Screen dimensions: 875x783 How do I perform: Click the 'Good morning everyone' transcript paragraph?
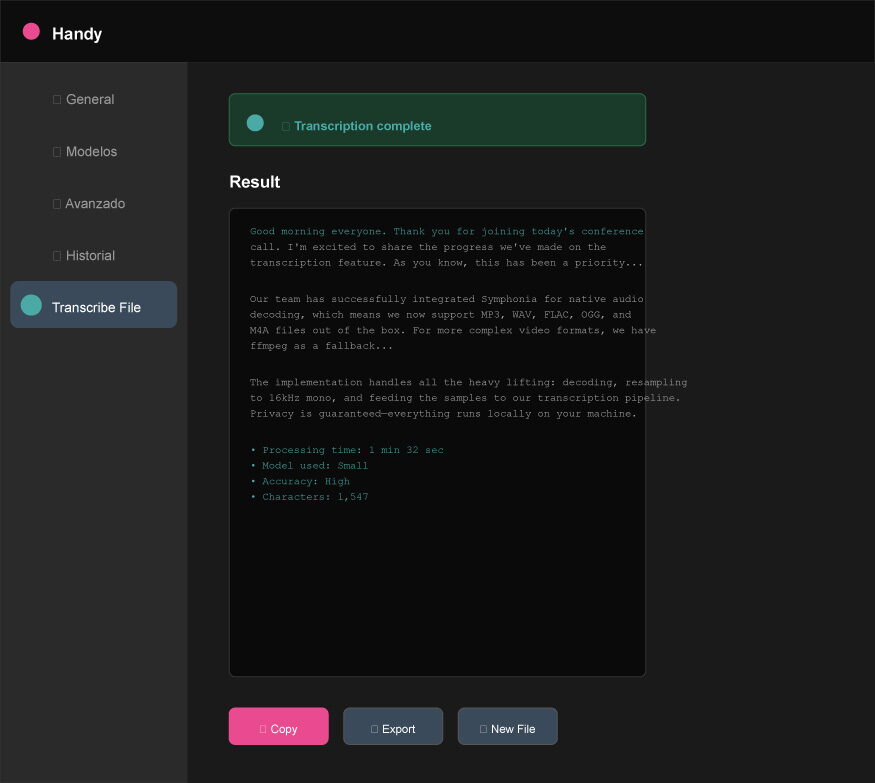(x=446, y=247)
